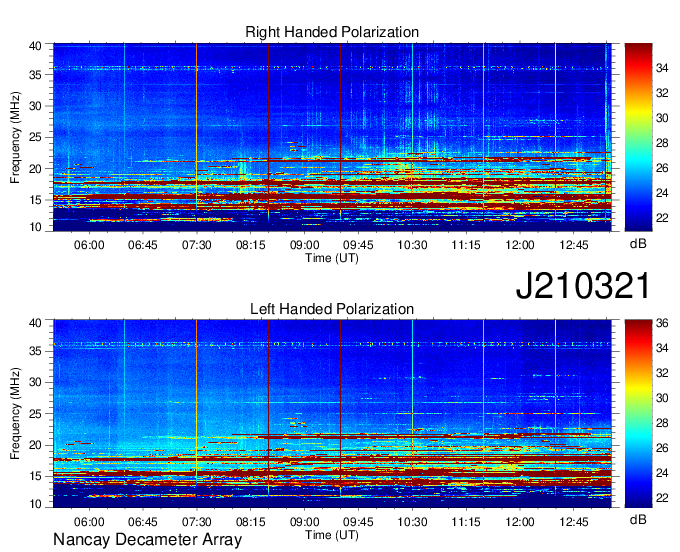Click the 10 MHz tick label, top panel
The image size is (680, 552).
35,227
